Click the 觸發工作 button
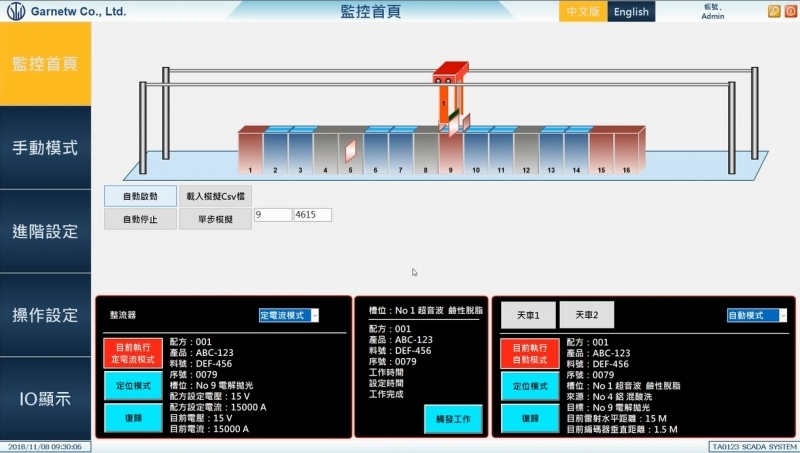The image size is (800, 453). pyautogui.click(x=453, y=417)
